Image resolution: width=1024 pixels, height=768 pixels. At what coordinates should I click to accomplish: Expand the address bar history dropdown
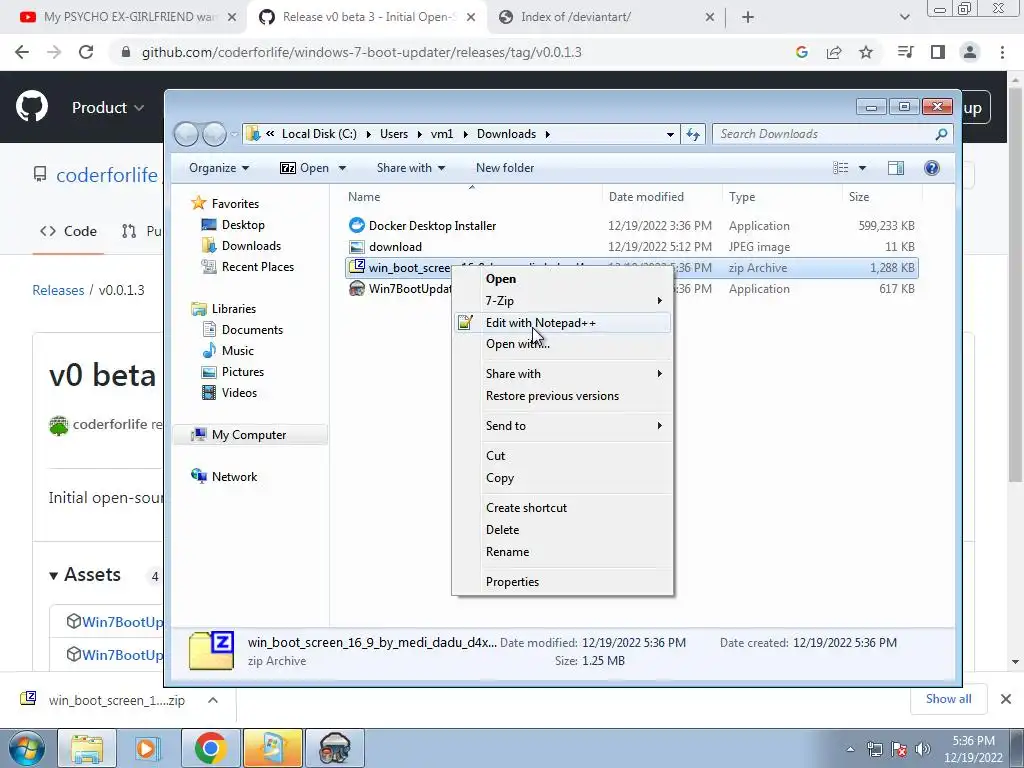[x=670, y=135]
